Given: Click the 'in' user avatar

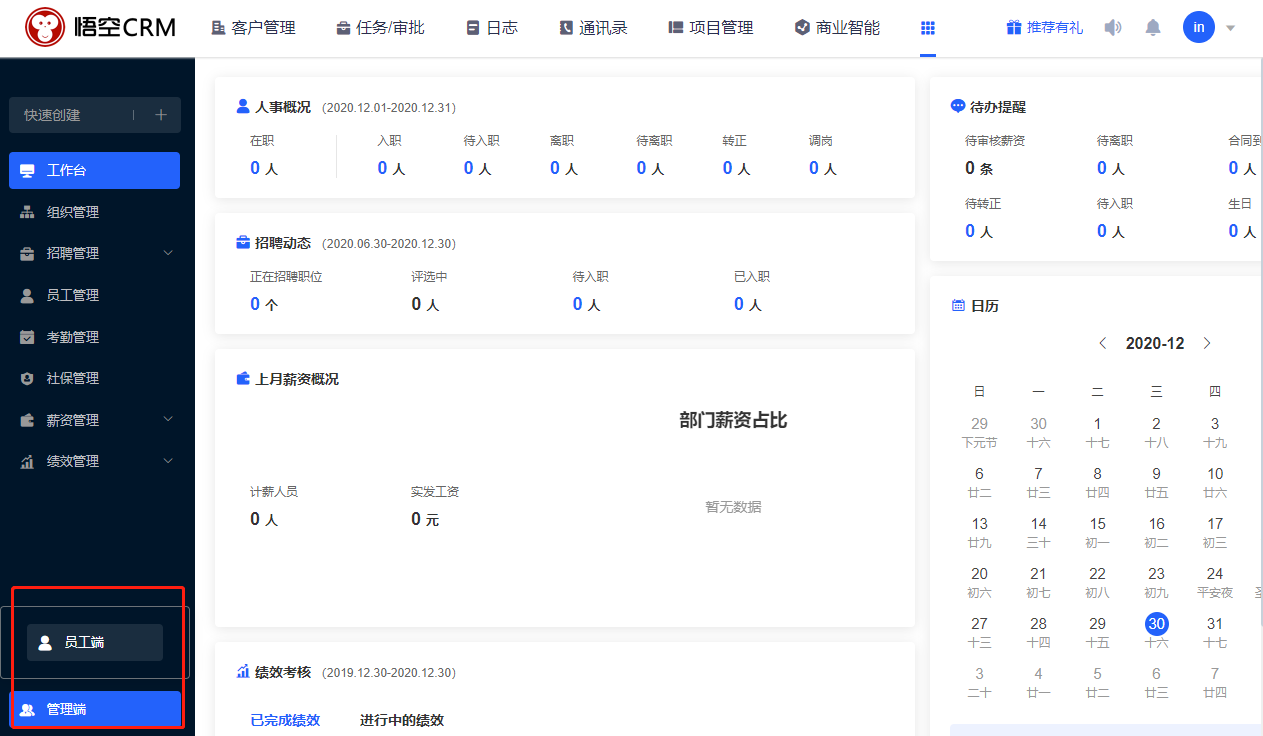Looking at the screenshot, I should [x=1199, y=27].
